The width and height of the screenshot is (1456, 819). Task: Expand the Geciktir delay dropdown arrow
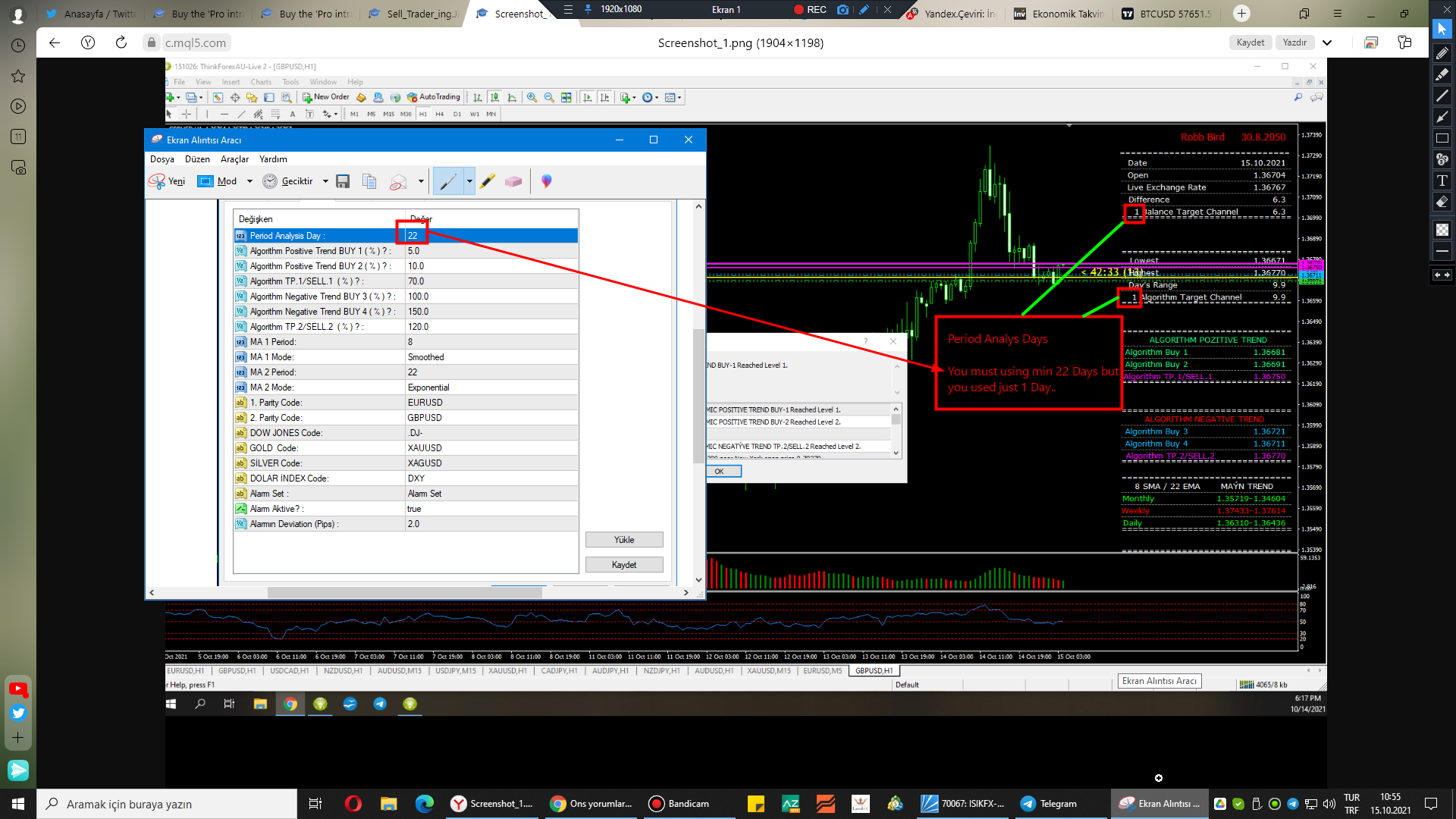click(325, 181)
